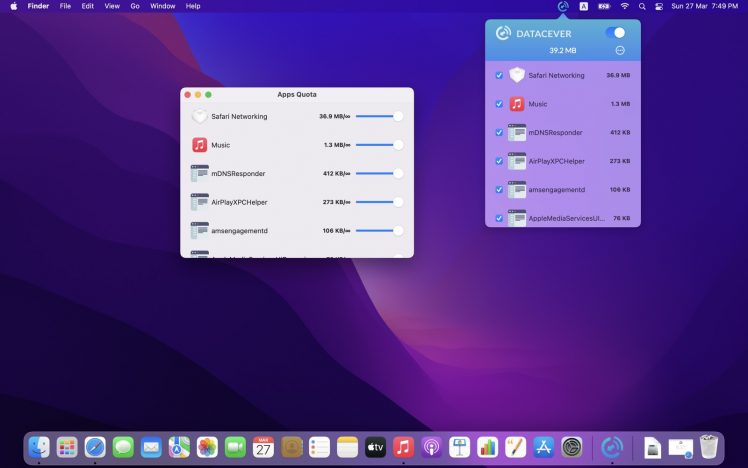Image resolution: width=748 pixels, height=468 pixels.
Task: Open the File menu
Action: pyautogui.click(x=65, y=6)
